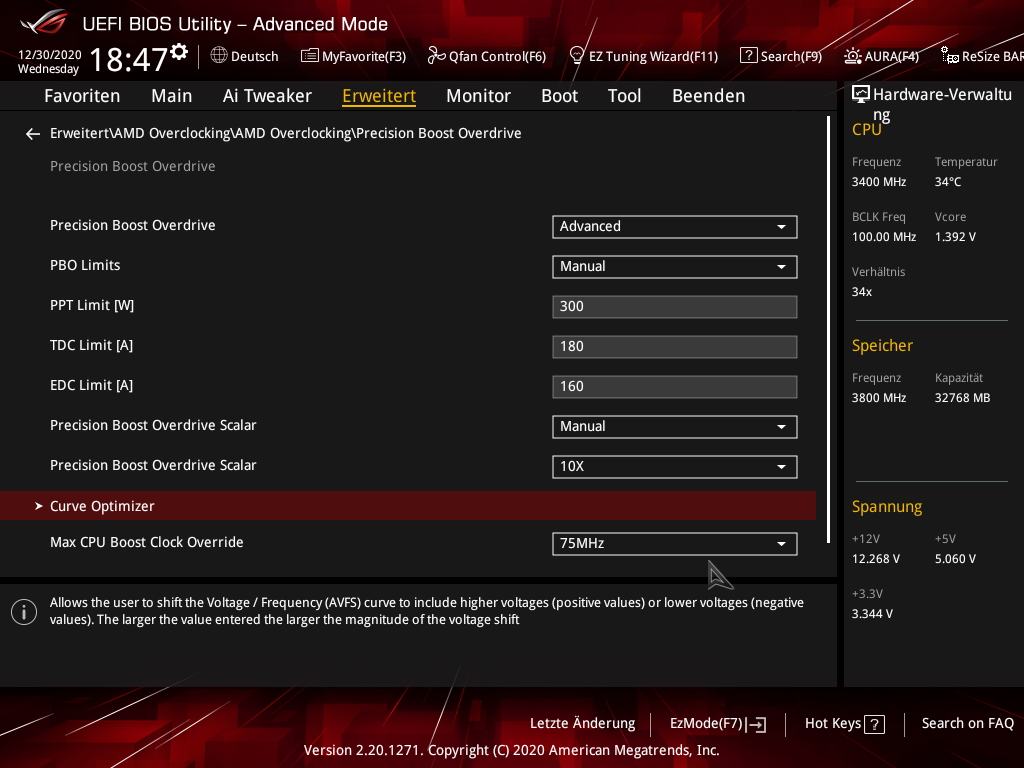This screenshot has height=768, width=1024.
Task: Open the Favoriten tab
Action: pyautogui.click(x=82, y=96)
